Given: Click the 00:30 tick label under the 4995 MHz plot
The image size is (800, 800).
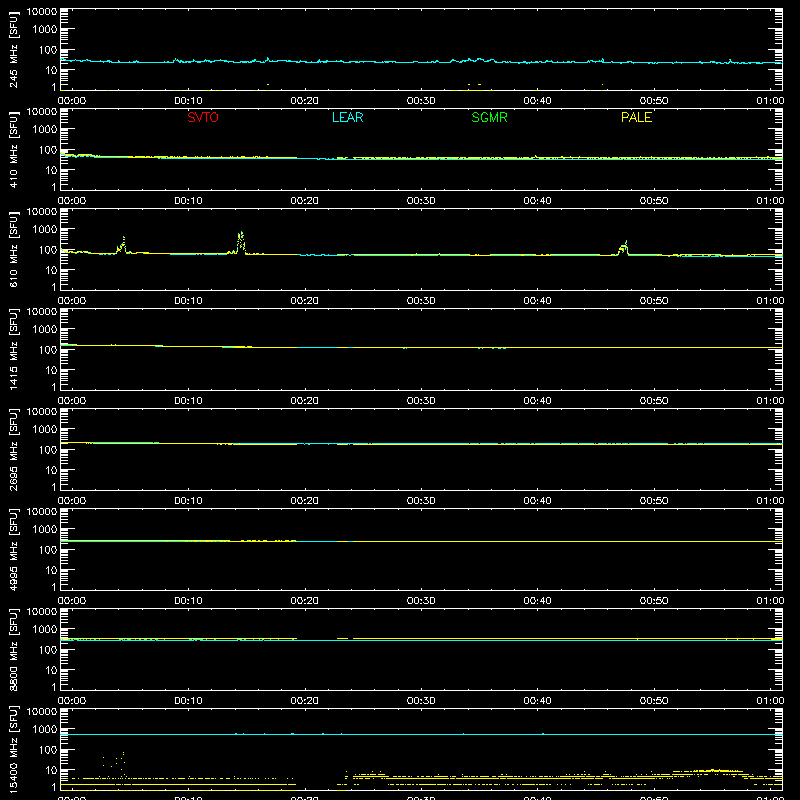Looking at the screenshot, I should coord(421,601).
